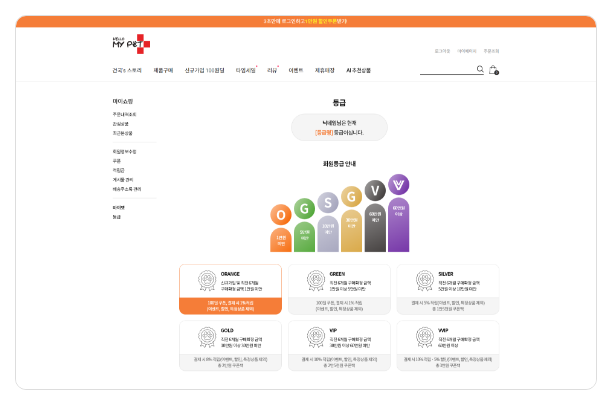Click the search input field
Image resolution: width=612 pixels, height=405 pixels.
click(x=446, y=70)
